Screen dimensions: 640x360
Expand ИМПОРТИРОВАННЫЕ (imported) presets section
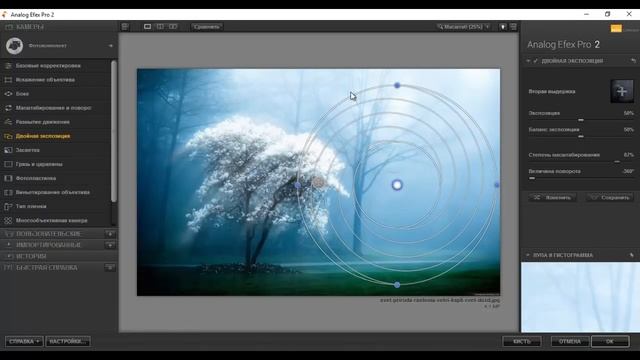[48, 245]
